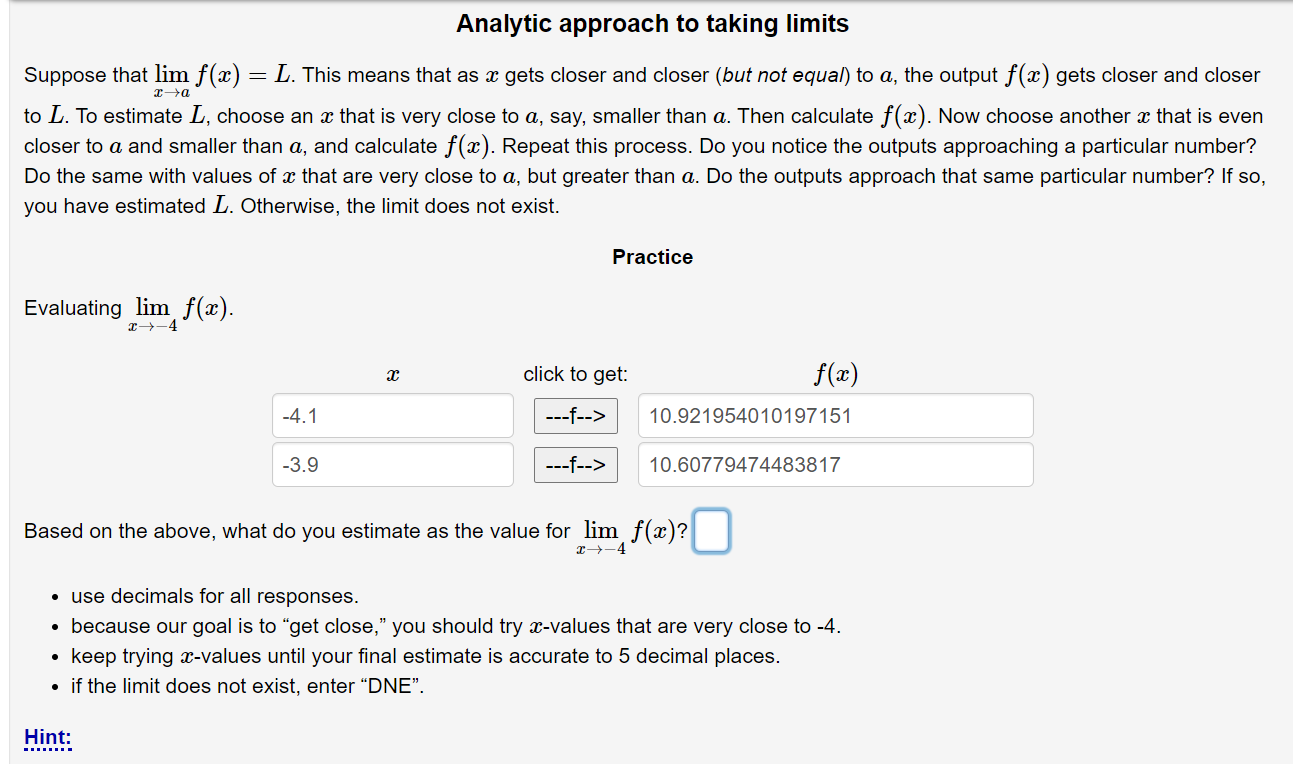Click the ---f--> button for x equals -3.9
The image size is (1293, 764).
(x=575, y=464)
